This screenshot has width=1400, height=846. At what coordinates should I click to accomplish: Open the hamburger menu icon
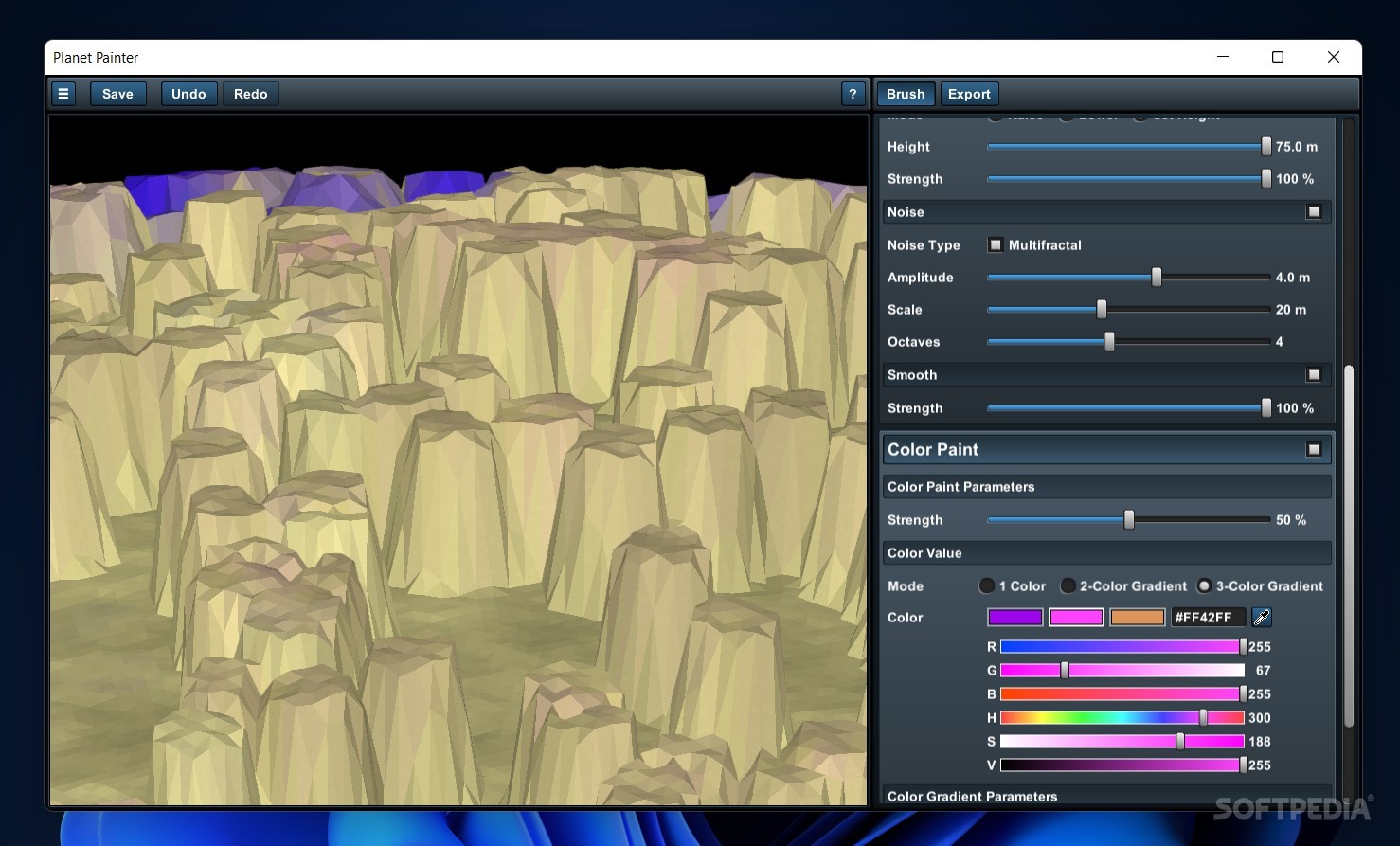[63, 94]
